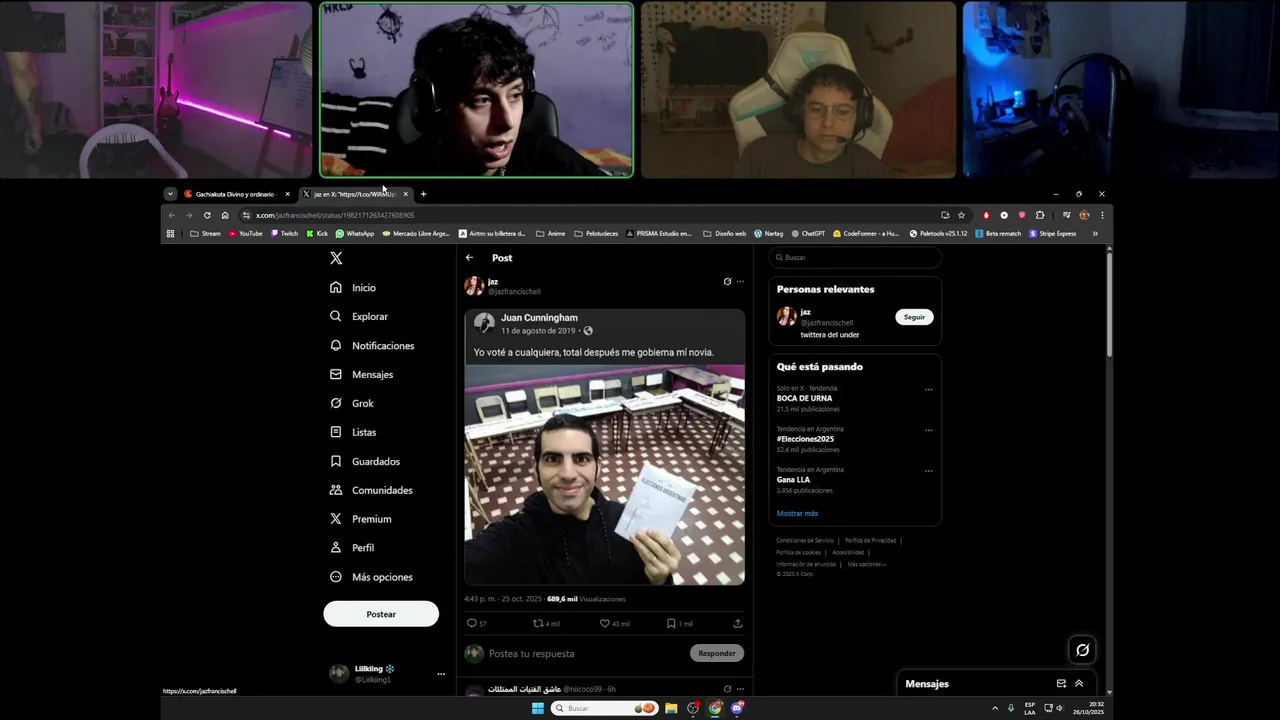
Task: Click the Buscar search box on X
Action: [855, 258]
